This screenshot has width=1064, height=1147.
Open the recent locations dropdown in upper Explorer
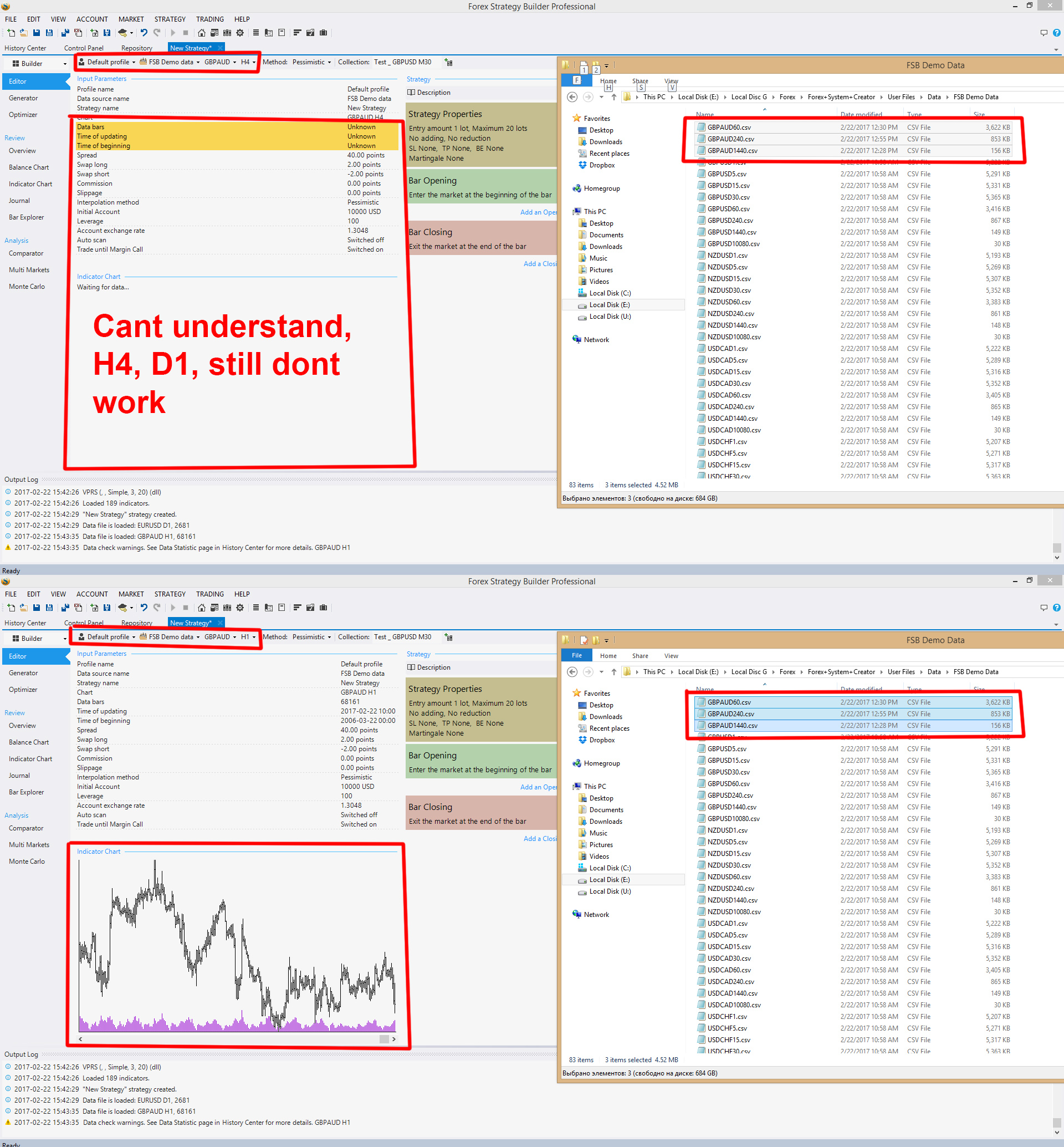point(602,97)
